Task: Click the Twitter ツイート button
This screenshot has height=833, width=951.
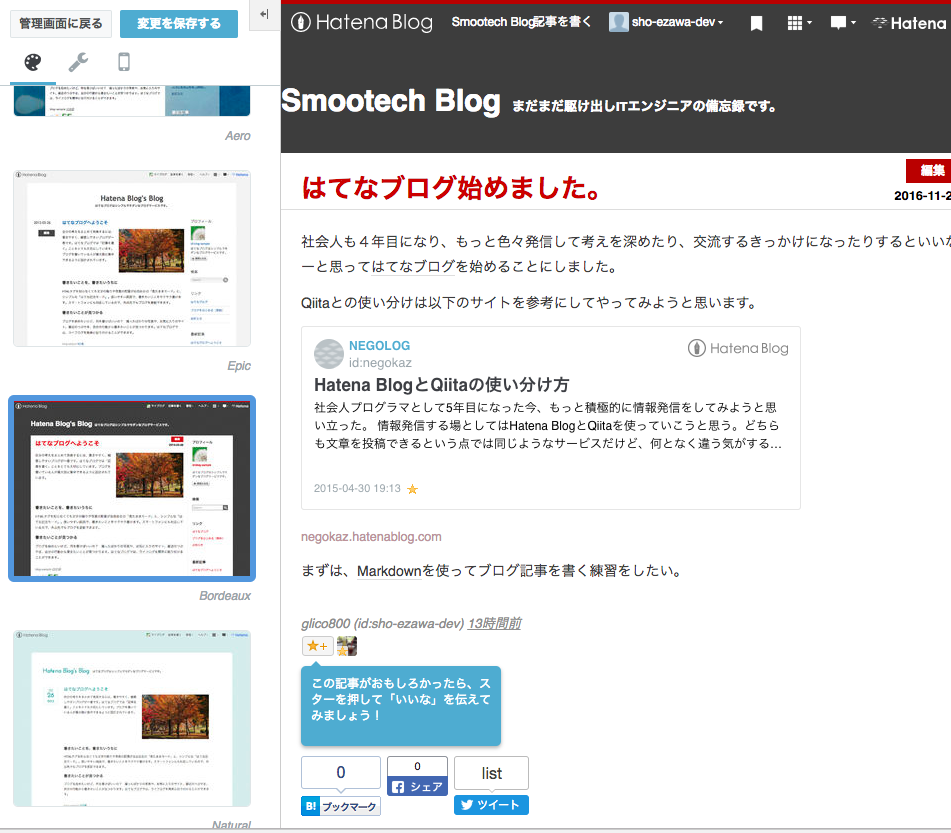Action: [491, 805]
